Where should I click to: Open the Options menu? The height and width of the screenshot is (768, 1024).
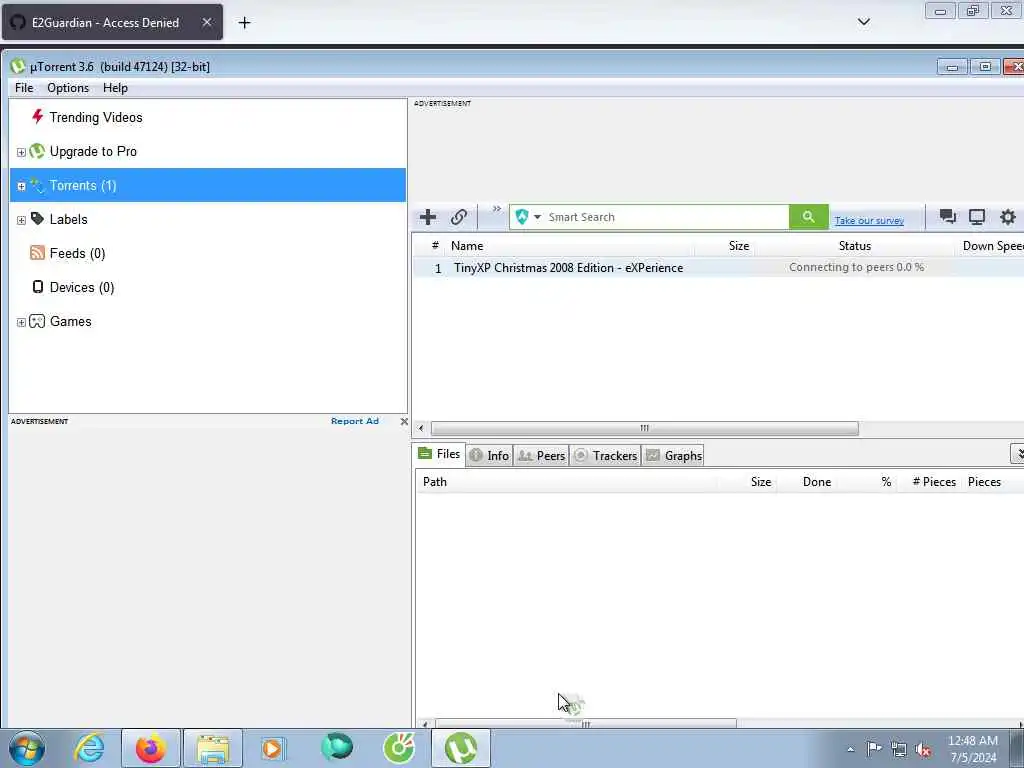coord(68,88)
